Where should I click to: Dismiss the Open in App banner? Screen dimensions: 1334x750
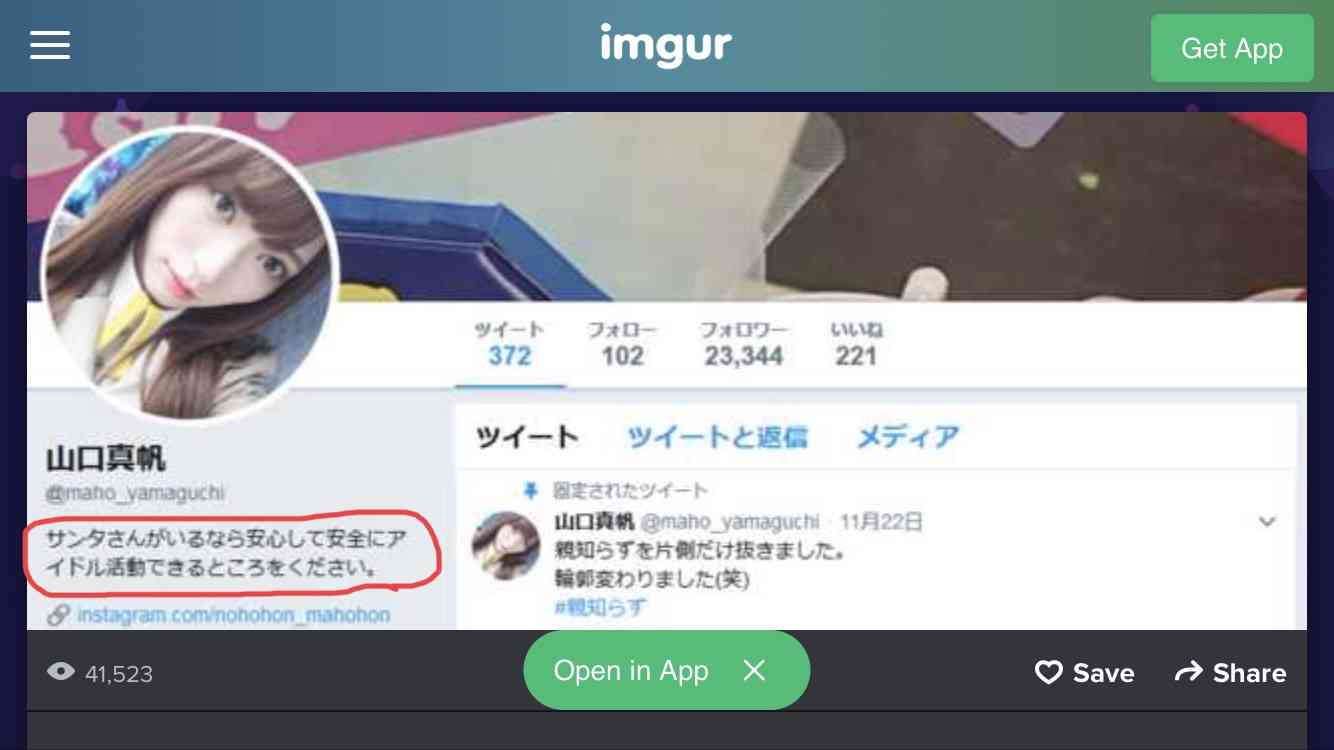click(754, 670)
